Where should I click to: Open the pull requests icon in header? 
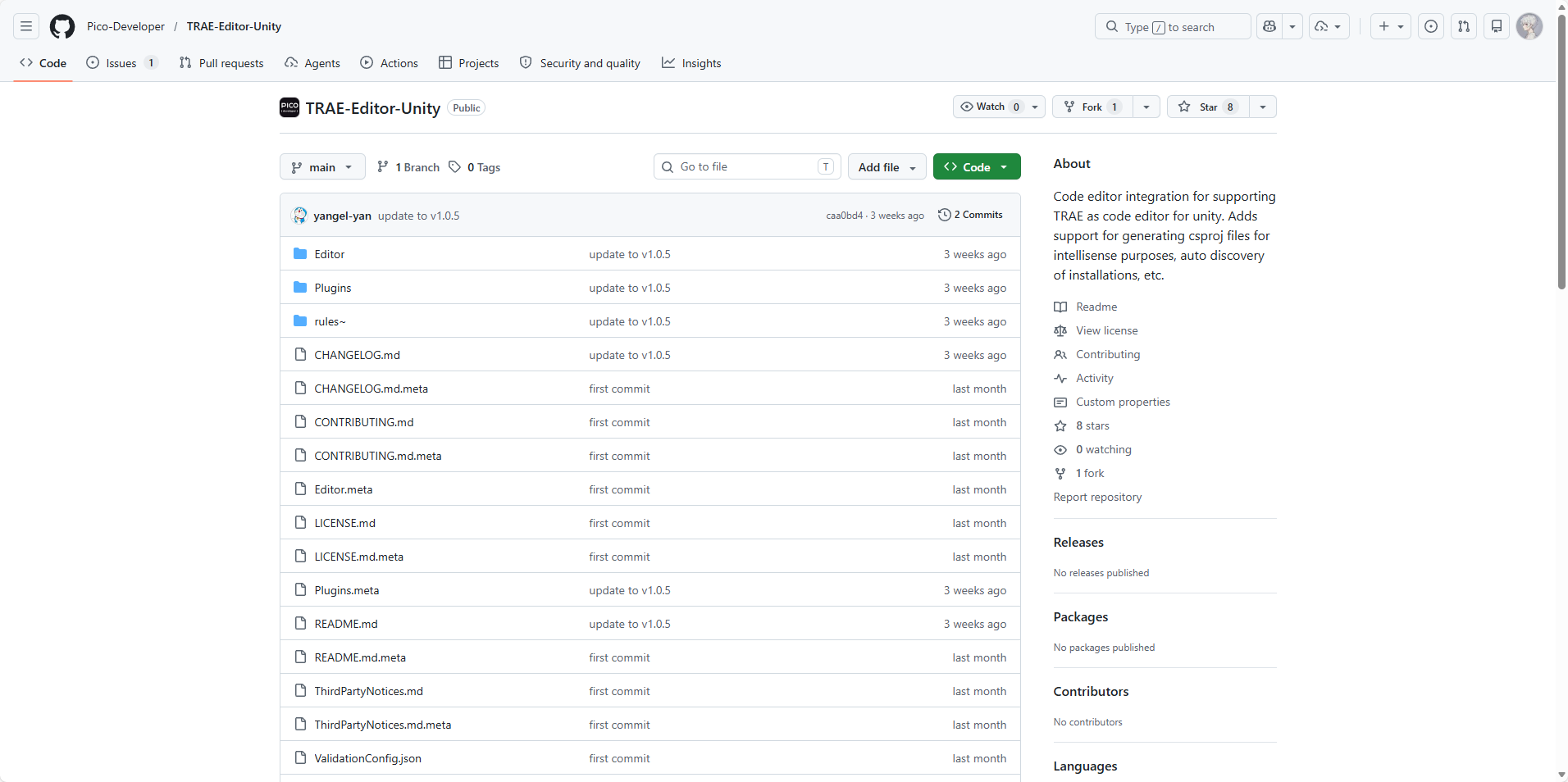point(1464,26)
